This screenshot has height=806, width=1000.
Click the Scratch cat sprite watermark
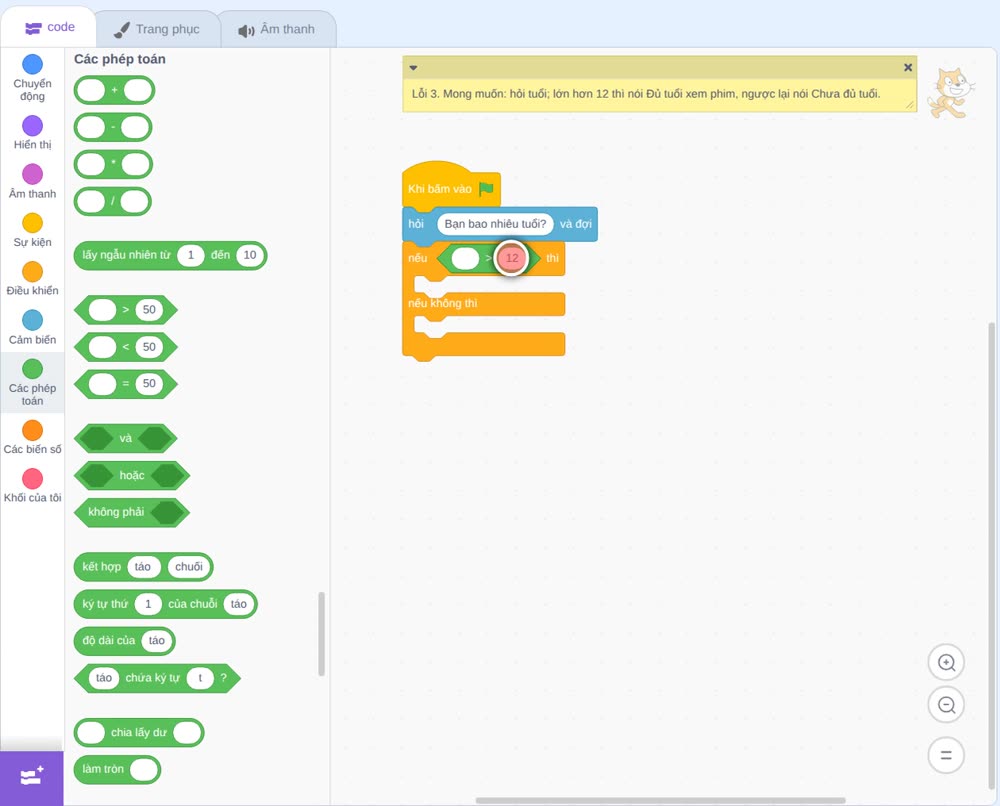952,94
